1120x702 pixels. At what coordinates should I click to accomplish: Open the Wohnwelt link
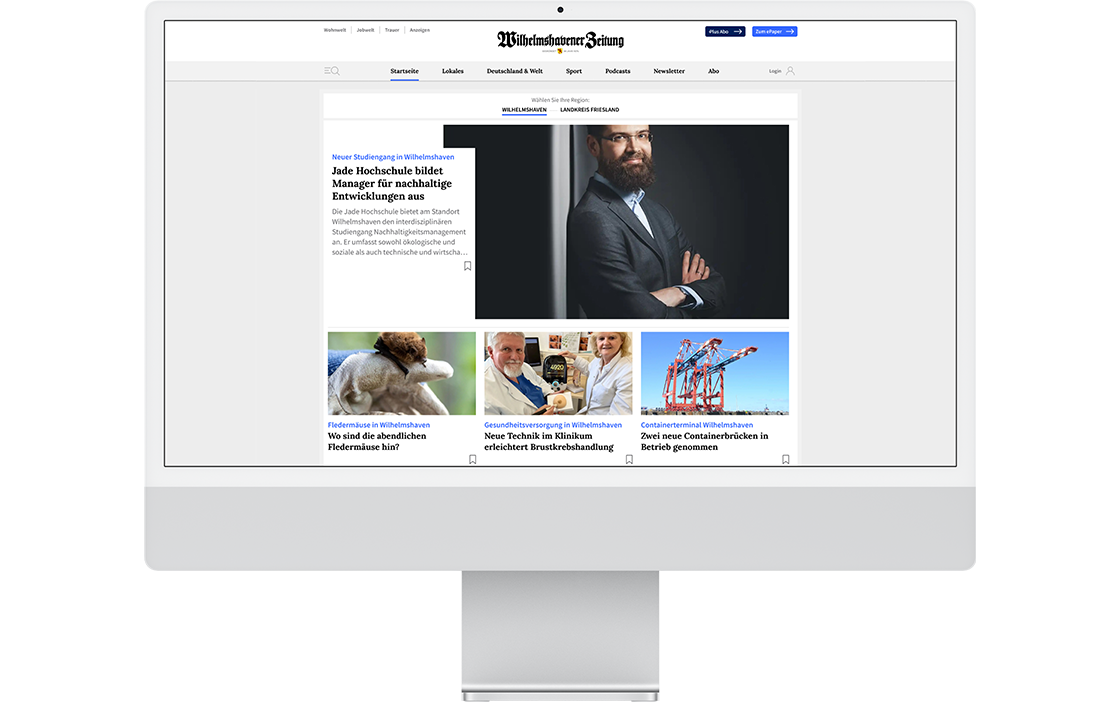[x=334, y=30]
